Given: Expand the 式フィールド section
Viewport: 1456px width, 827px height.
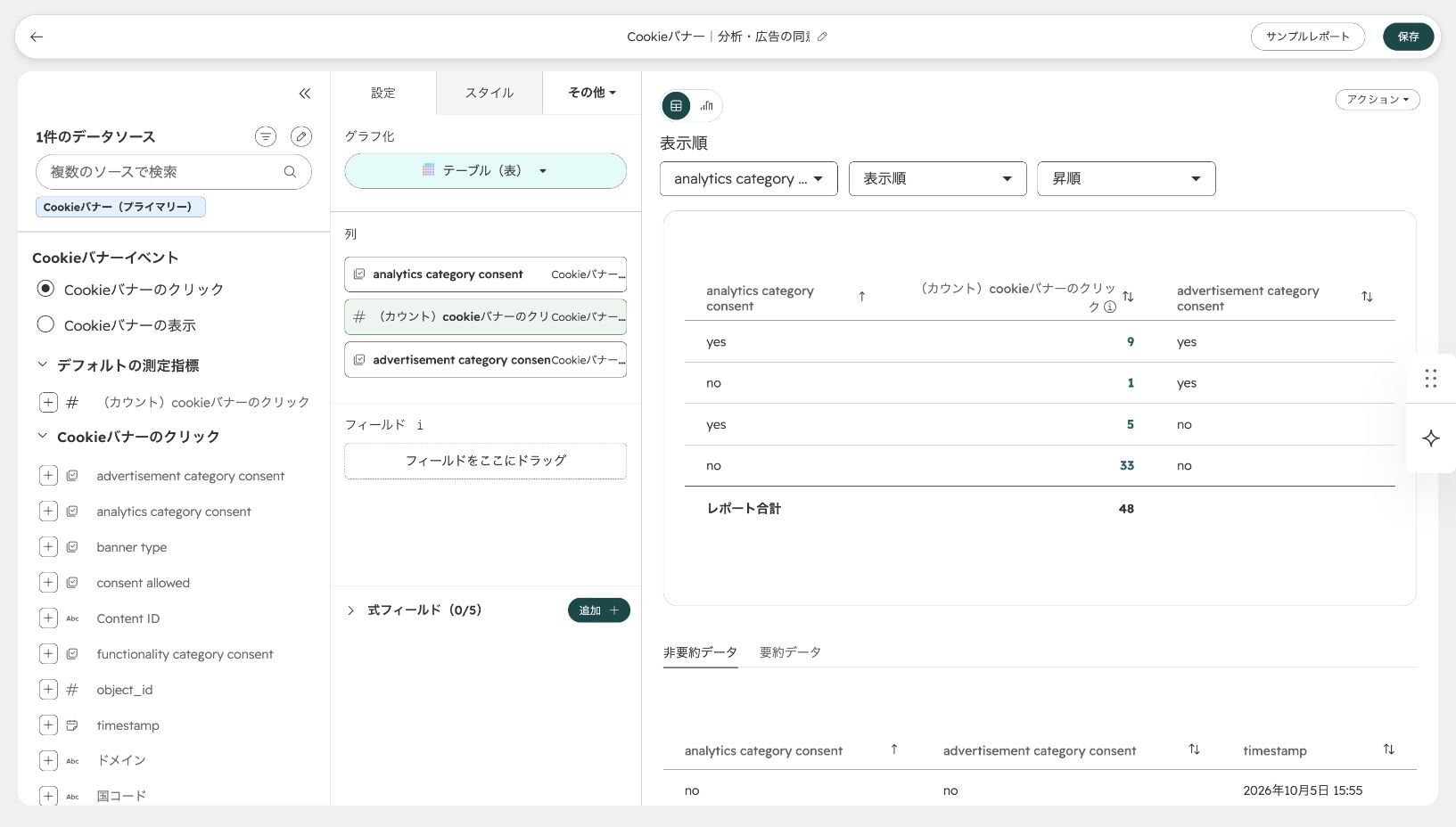Looking at the screenshot, I should tap(350, 610).
